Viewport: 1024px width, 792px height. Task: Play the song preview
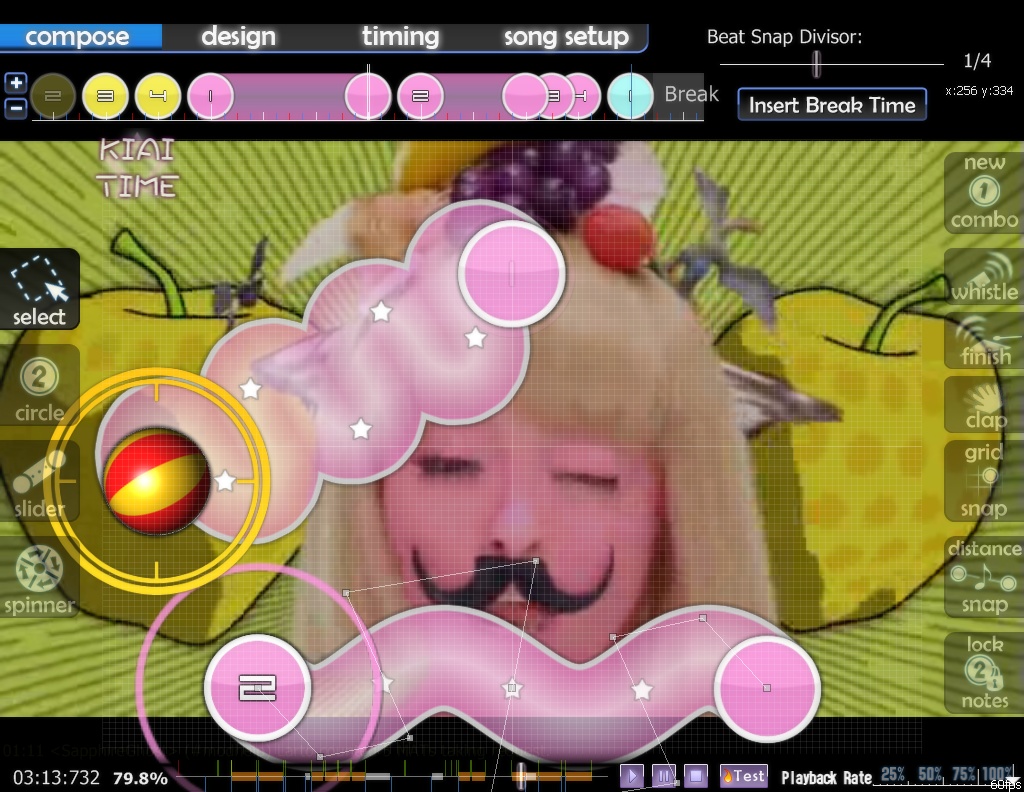click(x=632, y=776)
